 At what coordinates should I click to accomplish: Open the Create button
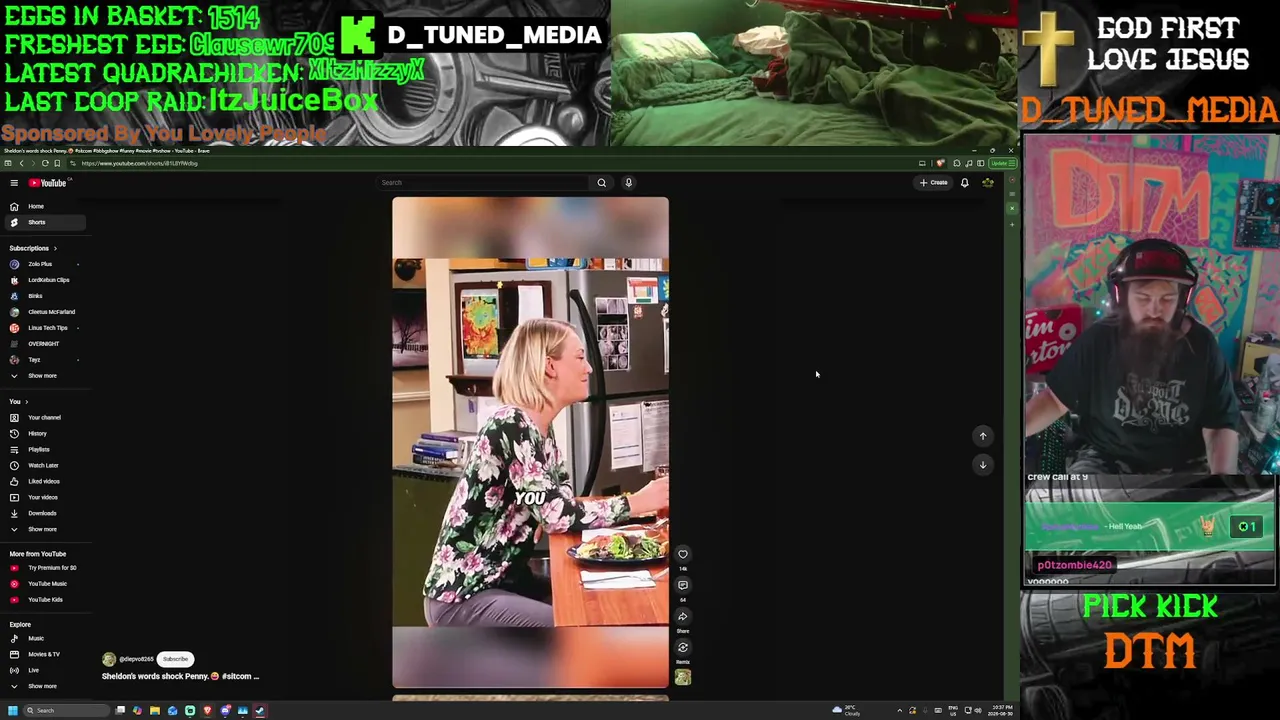[x=934, y=183]
